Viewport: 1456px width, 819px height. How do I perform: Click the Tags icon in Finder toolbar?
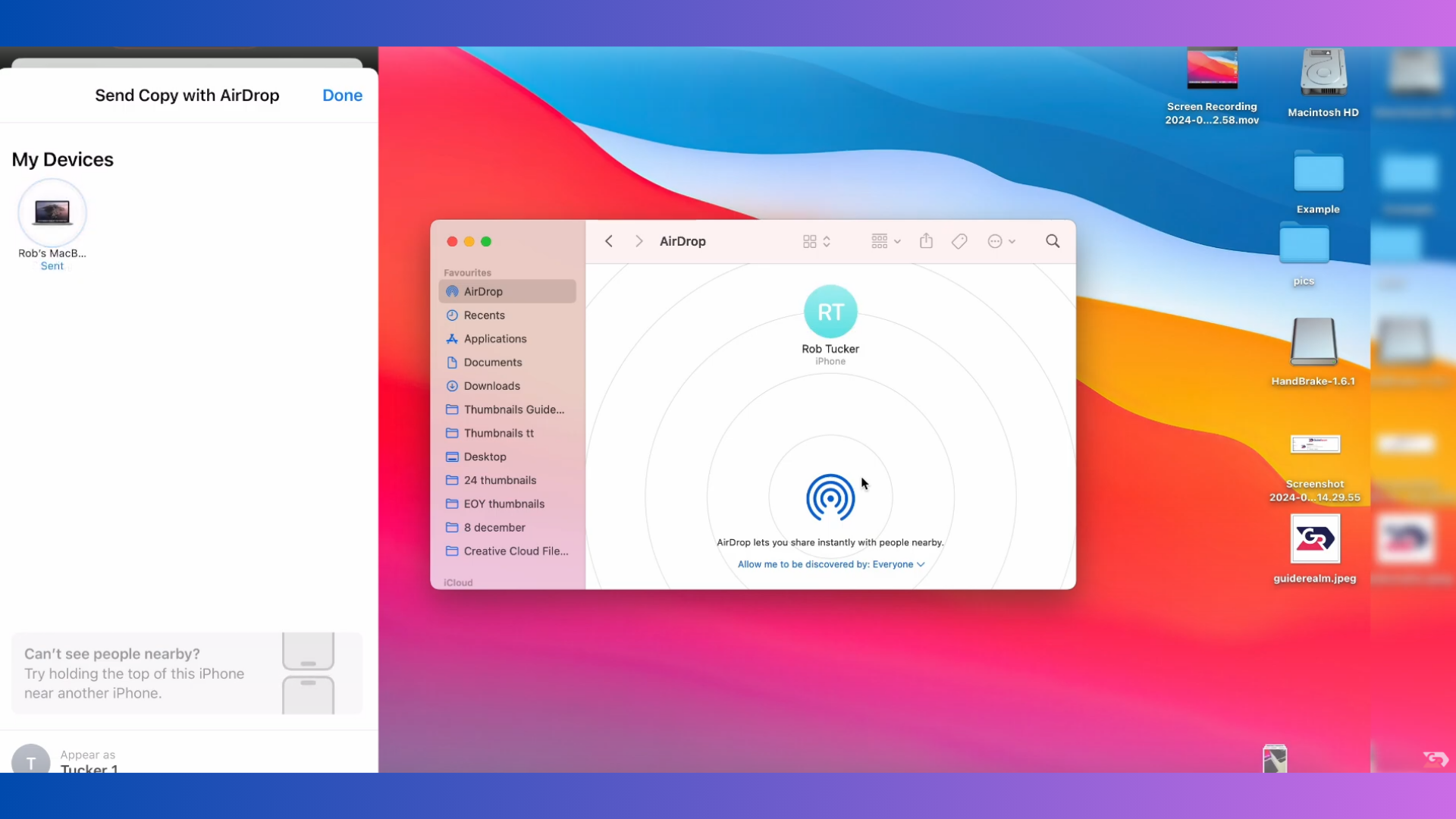coord(959,241)
